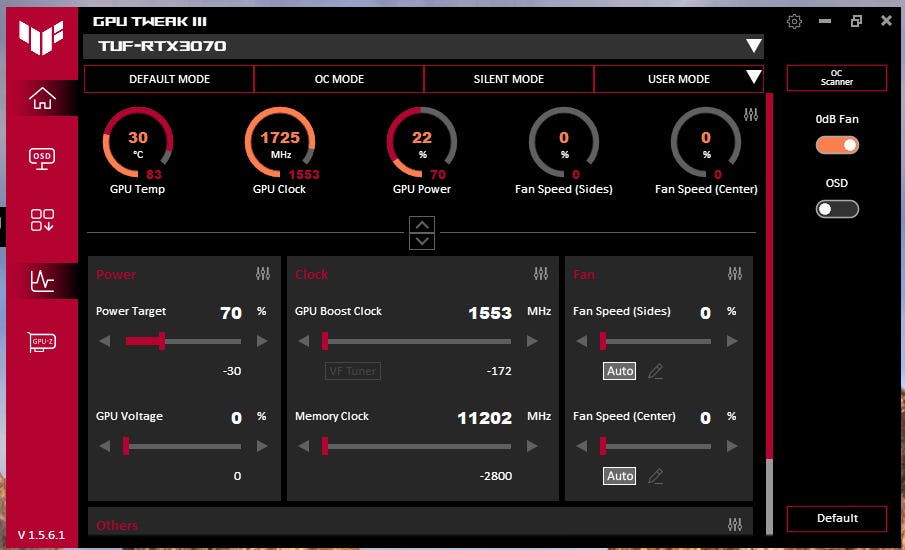905x550 pixels.
Task: Decrease Memory Clock with left arrow
Action: pos(304,446)
